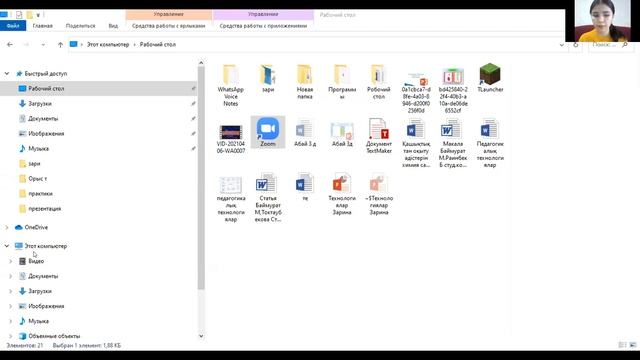Expand Загрузки node under Этот компьютер
640x360 pixels.
[11, 291]
